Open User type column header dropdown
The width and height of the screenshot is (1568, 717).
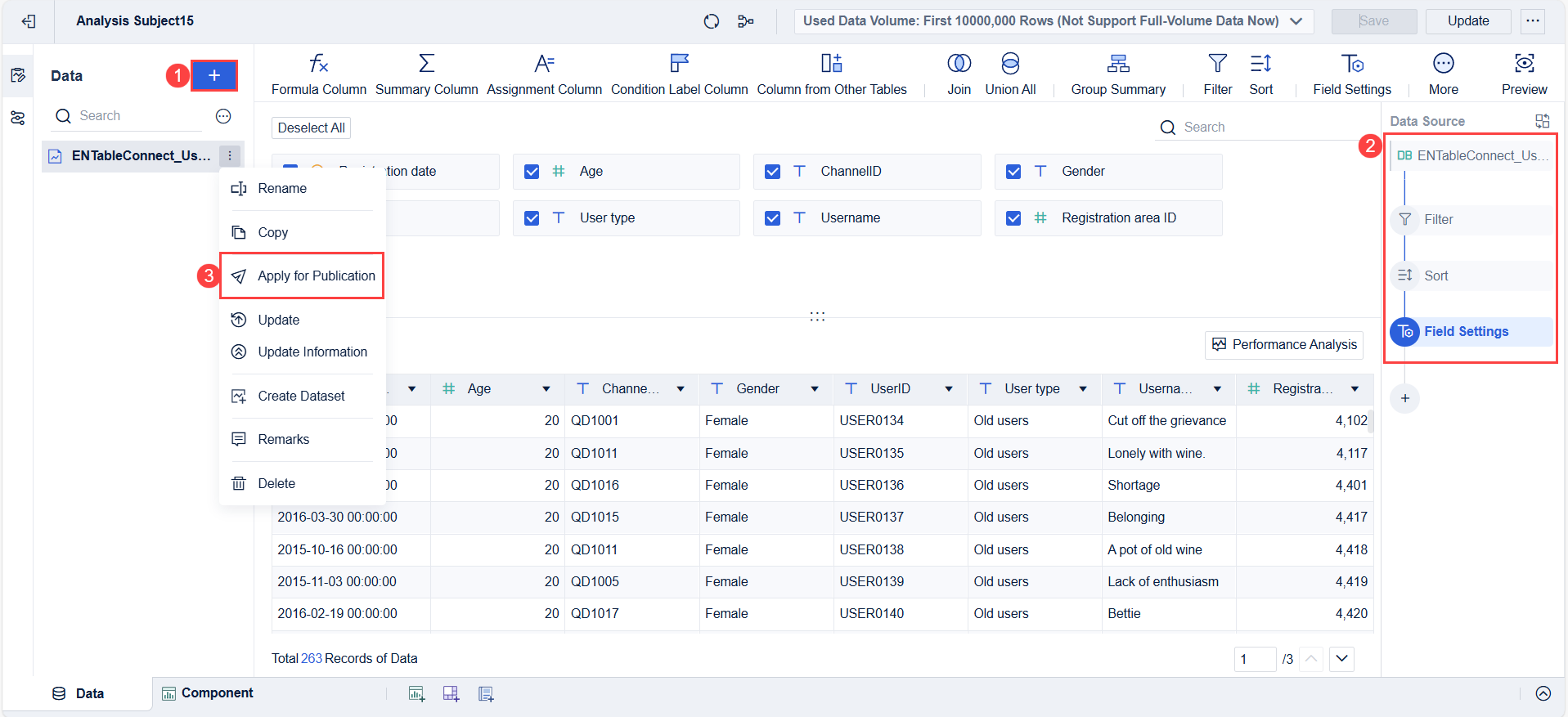(1083, 389)
